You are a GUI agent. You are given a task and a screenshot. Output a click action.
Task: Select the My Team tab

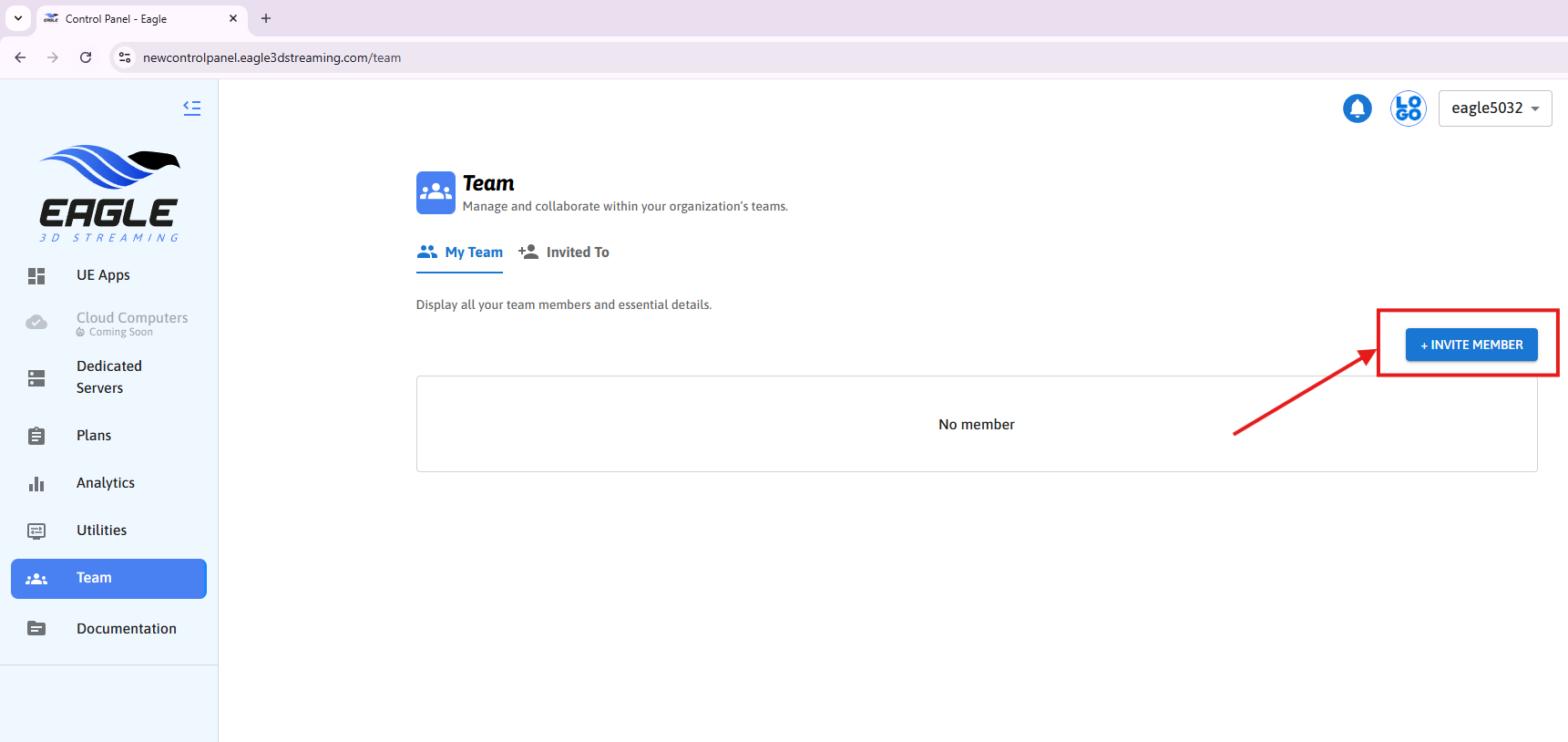(x=460, y=252)
